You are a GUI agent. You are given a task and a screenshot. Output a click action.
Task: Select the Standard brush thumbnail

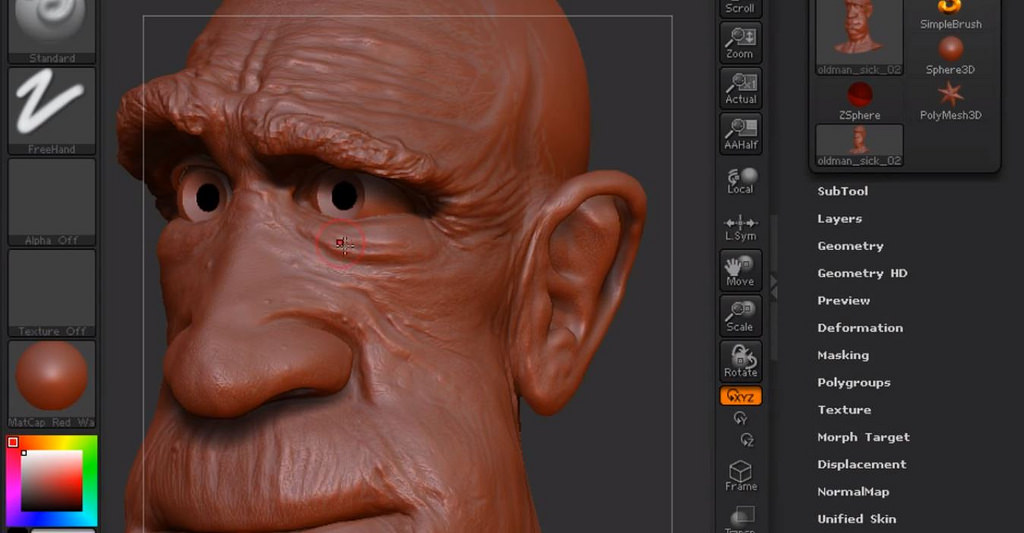pyautogui.click(x=52, y=30)
